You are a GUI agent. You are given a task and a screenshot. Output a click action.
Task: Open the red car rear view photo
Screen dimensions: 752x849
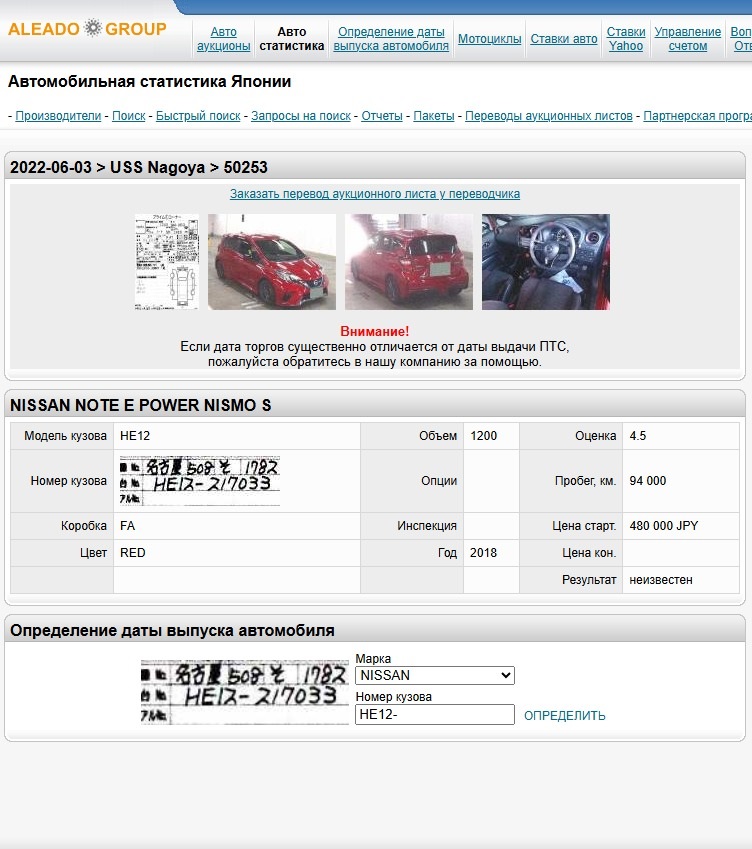click(408, 262)
